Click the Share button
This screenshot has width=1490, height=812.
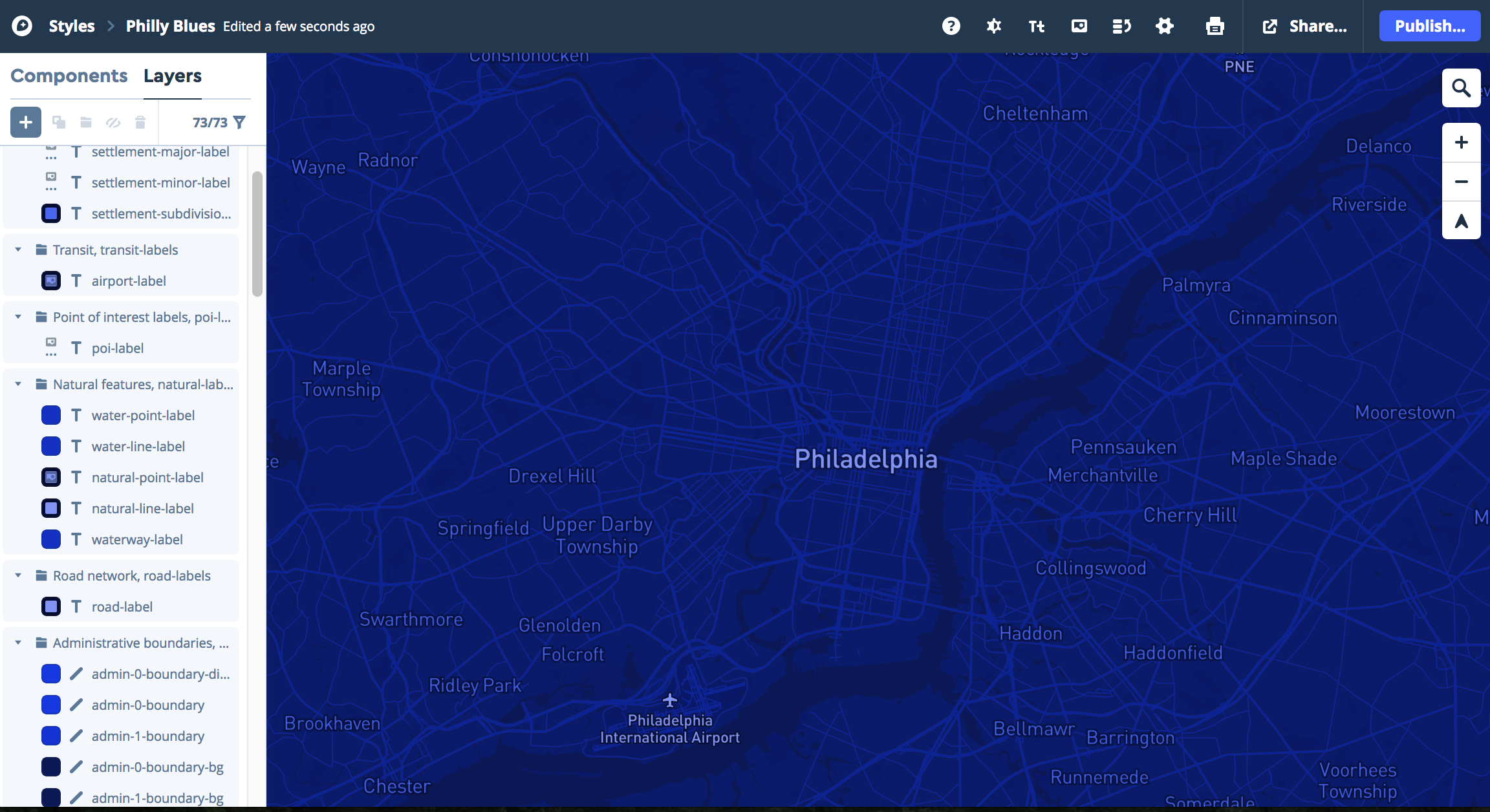1305,27
